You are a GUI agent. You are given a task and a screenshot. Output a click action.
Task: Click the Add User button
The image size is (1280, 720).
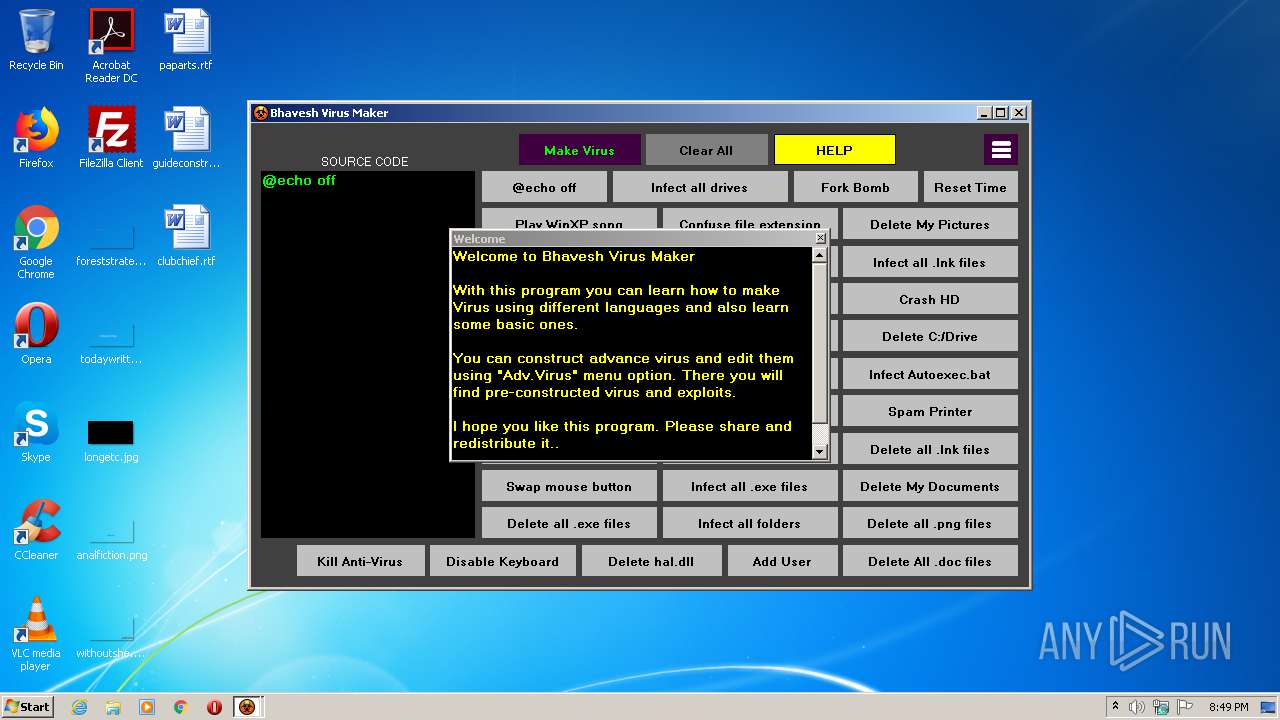pos(782,561)
